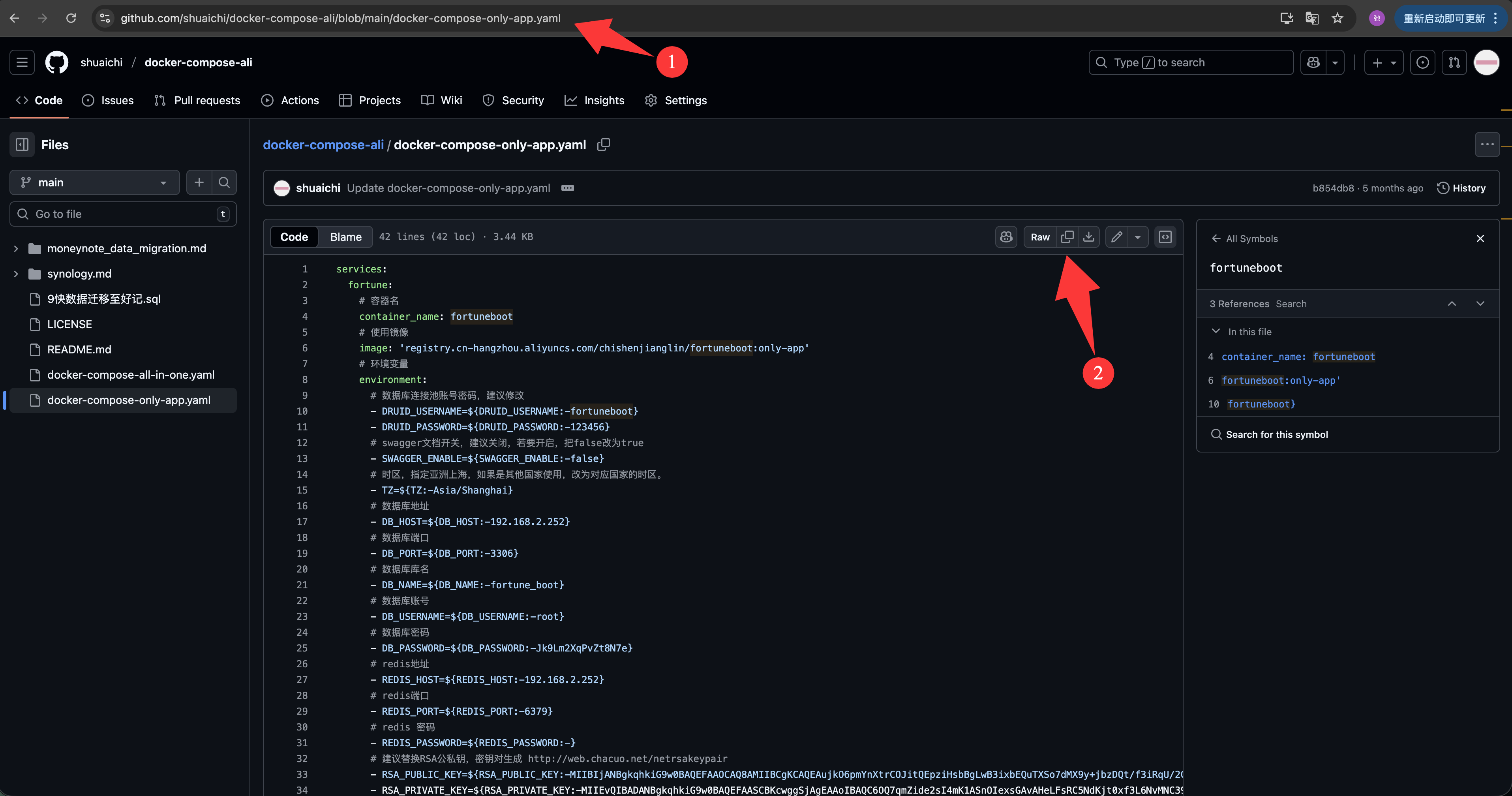Screen dimensions: 1512x796
Task: Expand the synology.md folder
Action: click(16, 274)
